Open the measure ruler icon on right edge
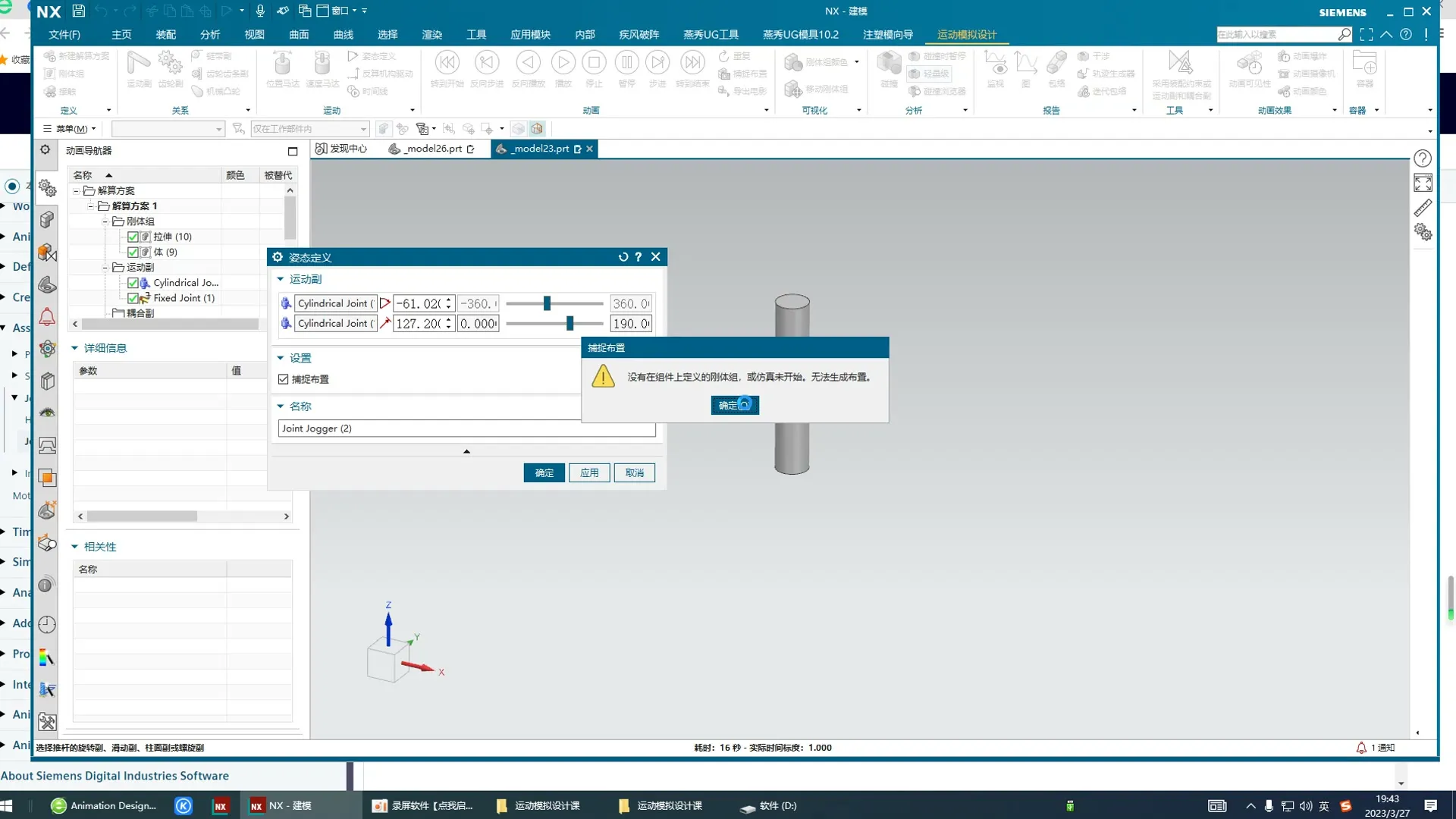Viewport: 1456px width, 819px height. (1423, 208)
